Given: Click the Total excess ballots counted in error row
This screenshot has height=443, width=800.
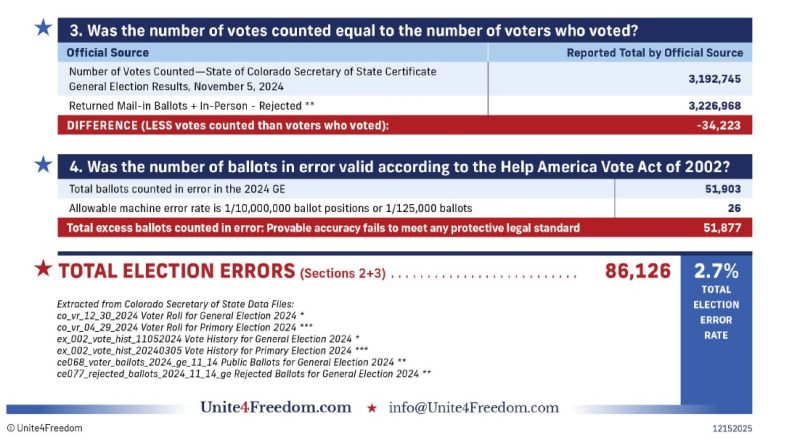Looking at the screenshot, I should 324,227.
